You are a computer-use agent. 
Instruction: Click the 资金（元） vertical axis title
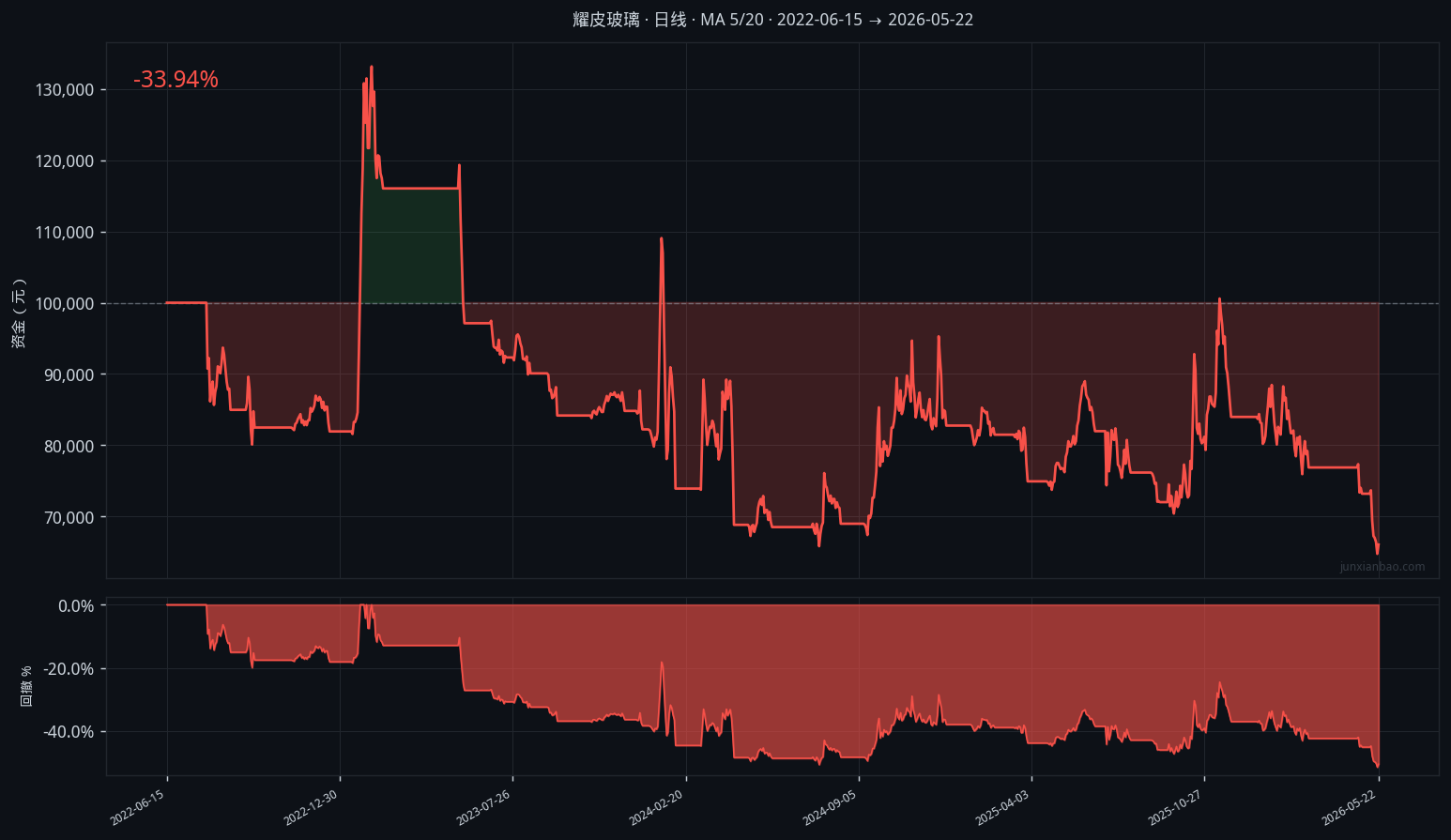[x=19, y=313]
